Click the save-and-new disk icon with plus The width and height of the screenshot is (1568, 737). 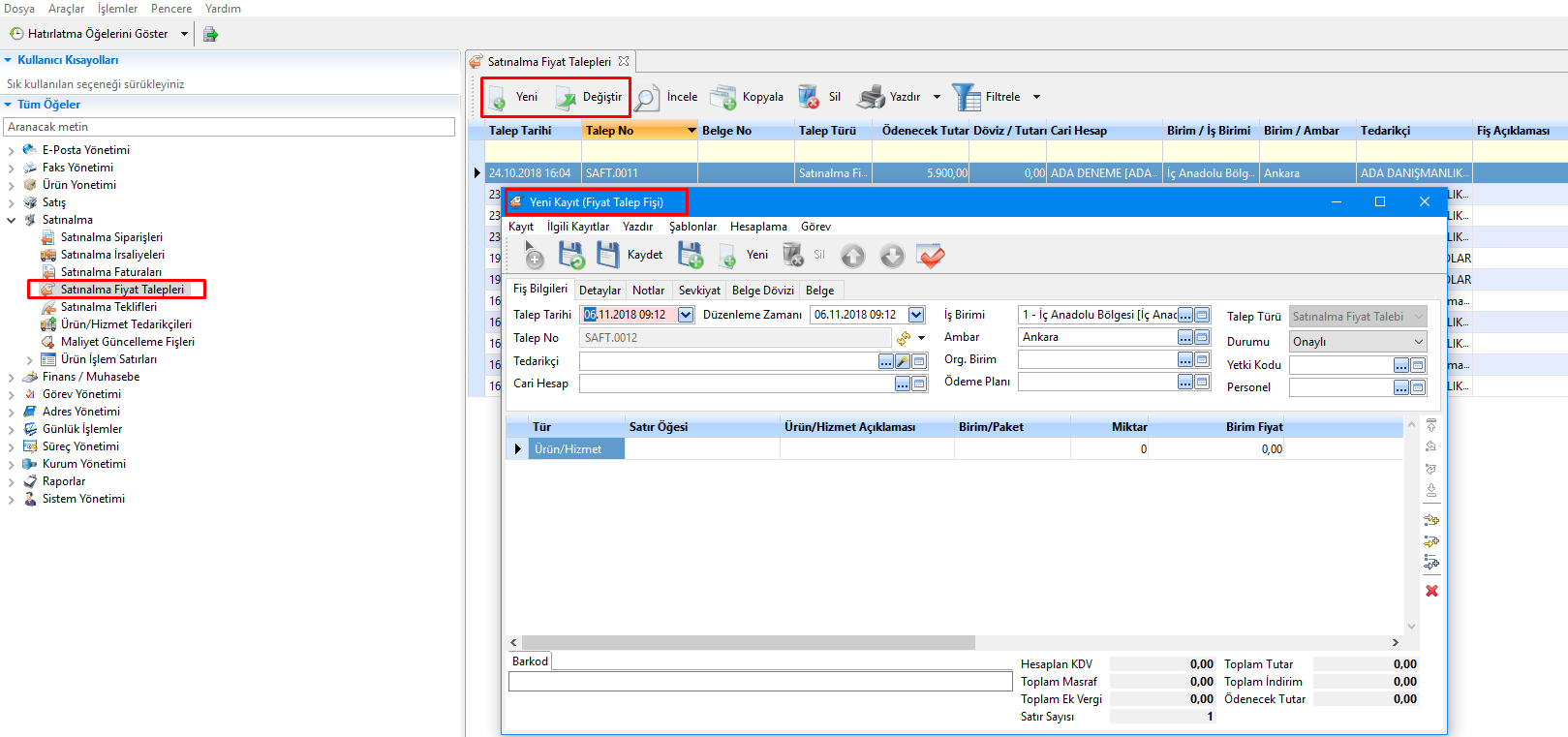[691, 256]
